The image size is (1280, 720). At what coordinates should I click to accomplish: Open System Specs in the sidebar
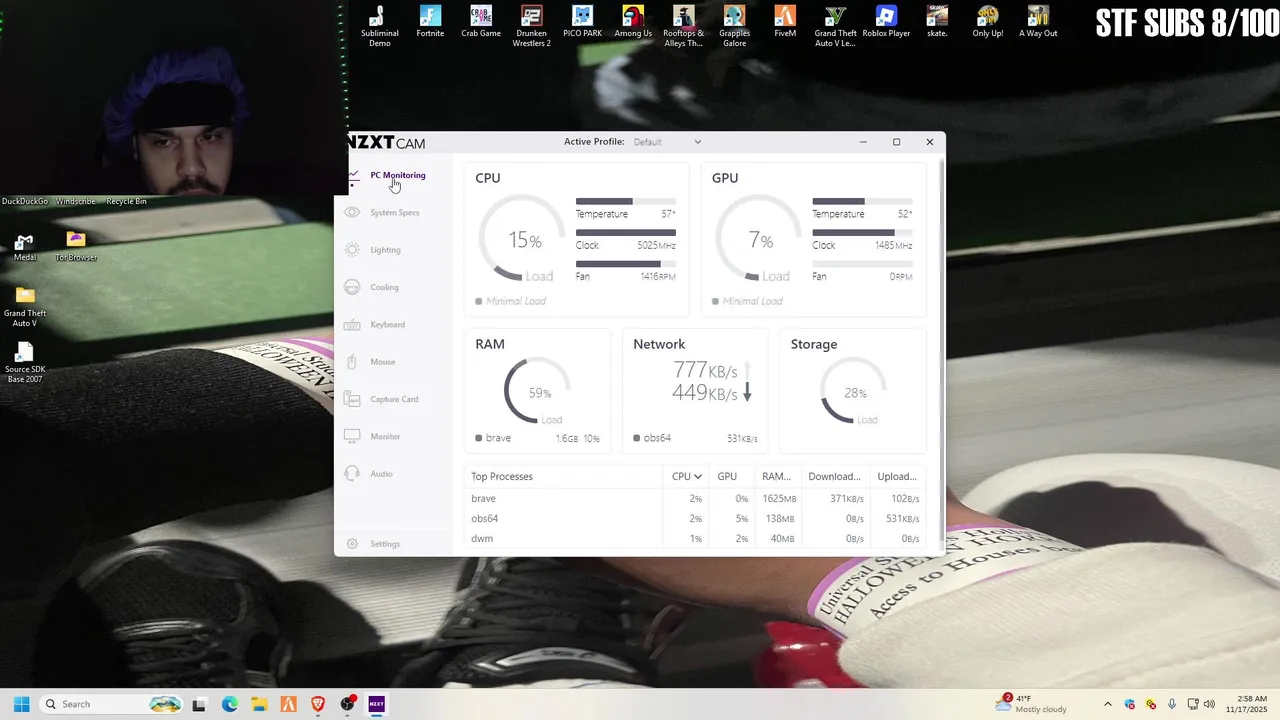pos(394,212)
